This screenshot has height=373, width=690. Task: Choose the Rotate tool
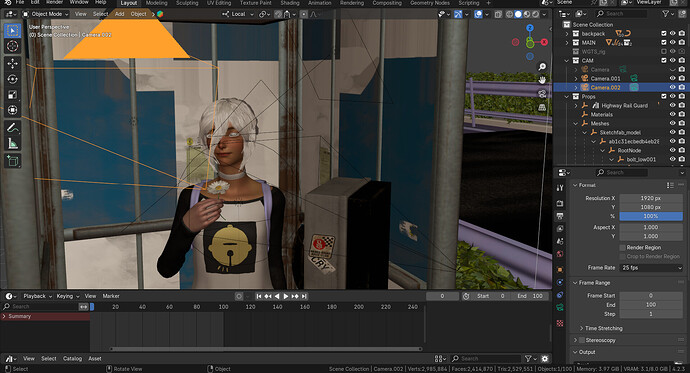click(x=12, y=79)
